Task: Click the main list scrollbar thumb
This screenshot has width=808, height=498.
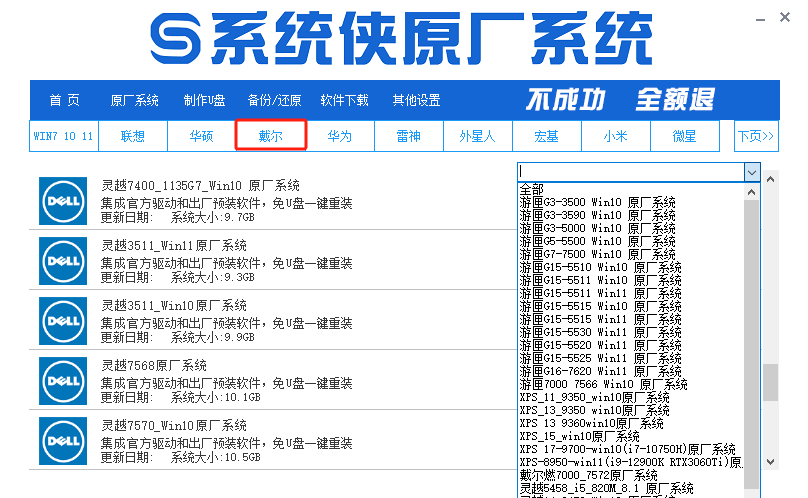Action: click(770, 382)
